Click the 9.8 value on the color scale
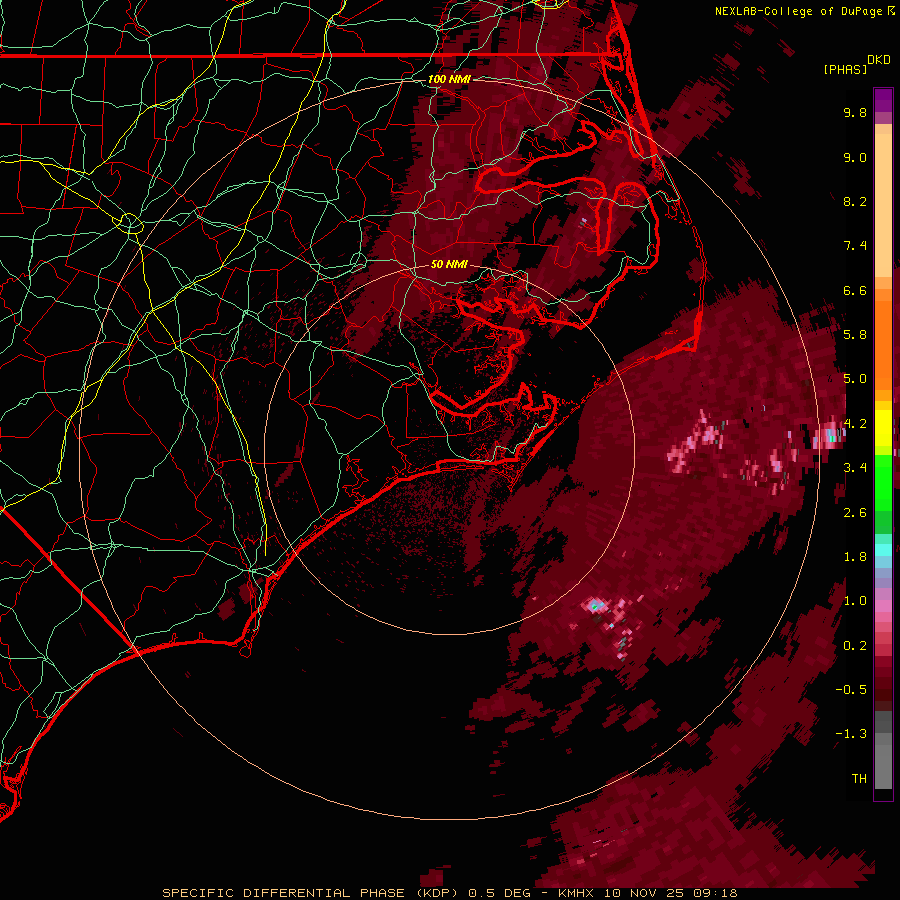Viewport: 900px width, 900px height. click(x=855, y=112)
